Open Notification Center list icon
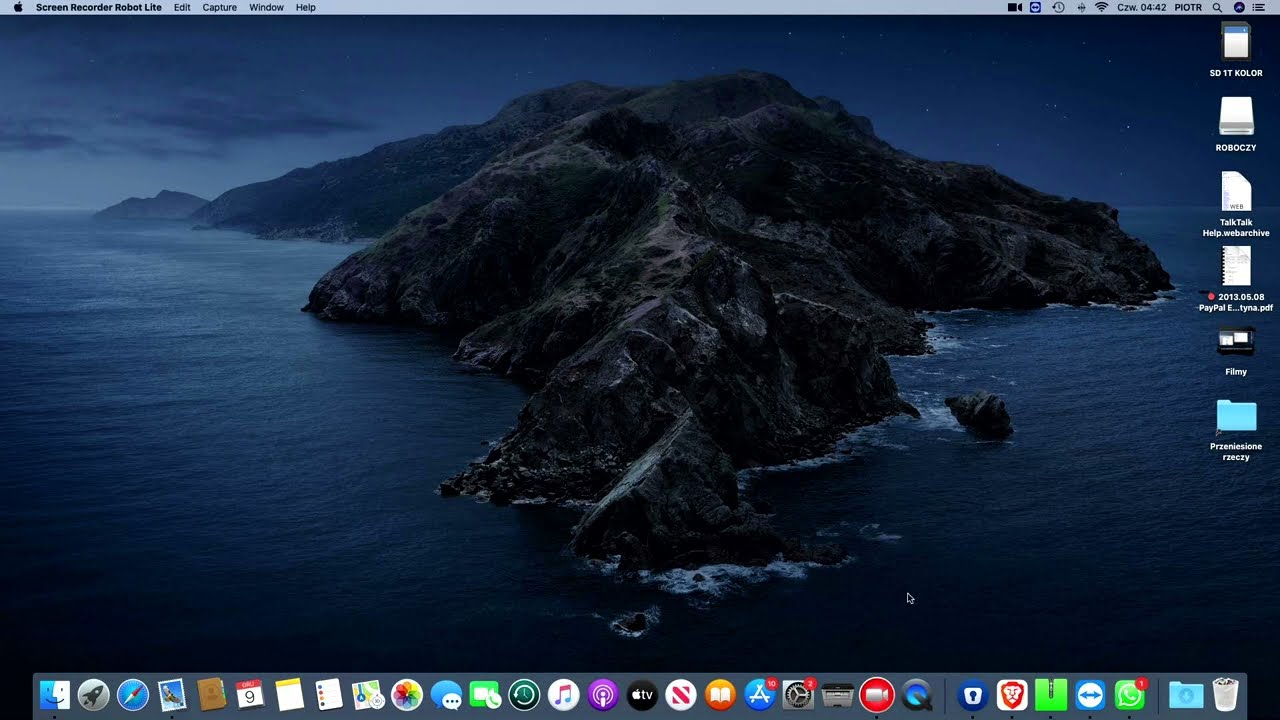The width and height of the screenshot is (1280, 720). (x=1259, y=7)
